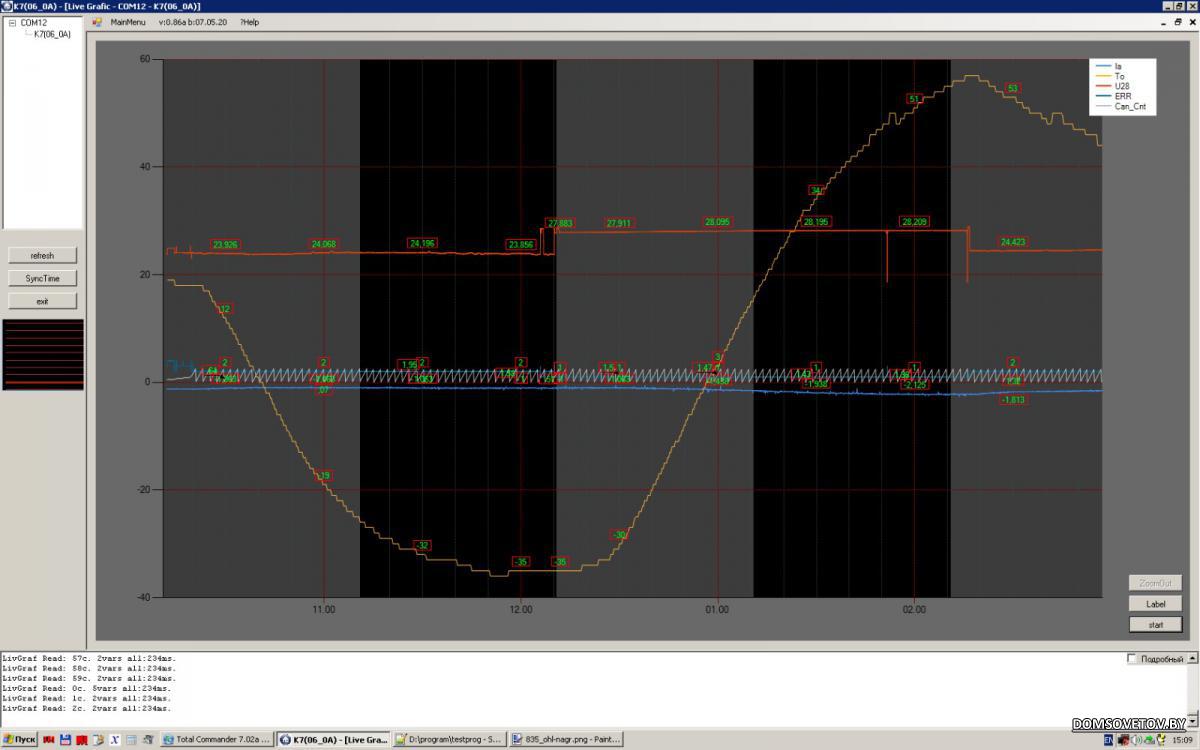This screenshot has width=1200, height=750.
Task: Enable the Подробный checkbox
Action: [1132, 659]
